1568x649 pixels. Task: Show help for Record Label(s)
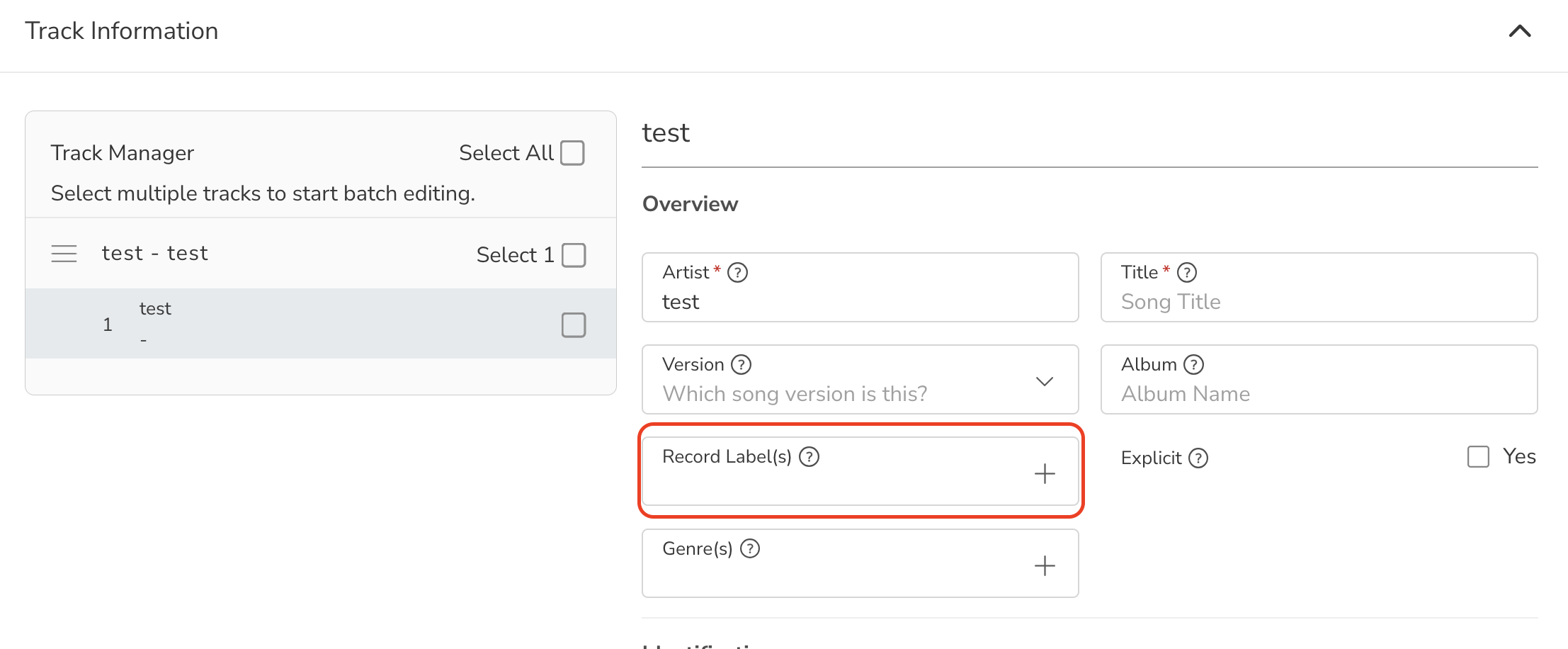tap(809, 457)
